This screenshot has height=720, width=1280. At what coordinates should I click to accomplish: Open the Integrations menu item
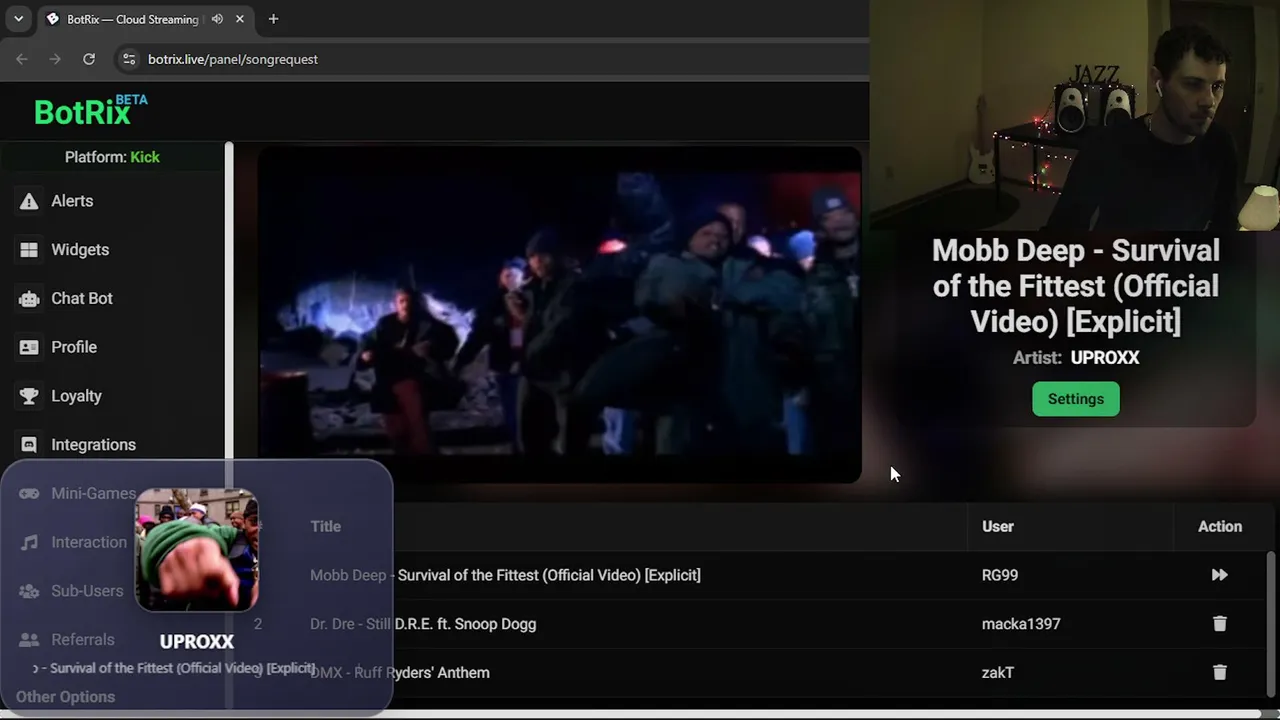pyautogui.click(x=93, y=445)
